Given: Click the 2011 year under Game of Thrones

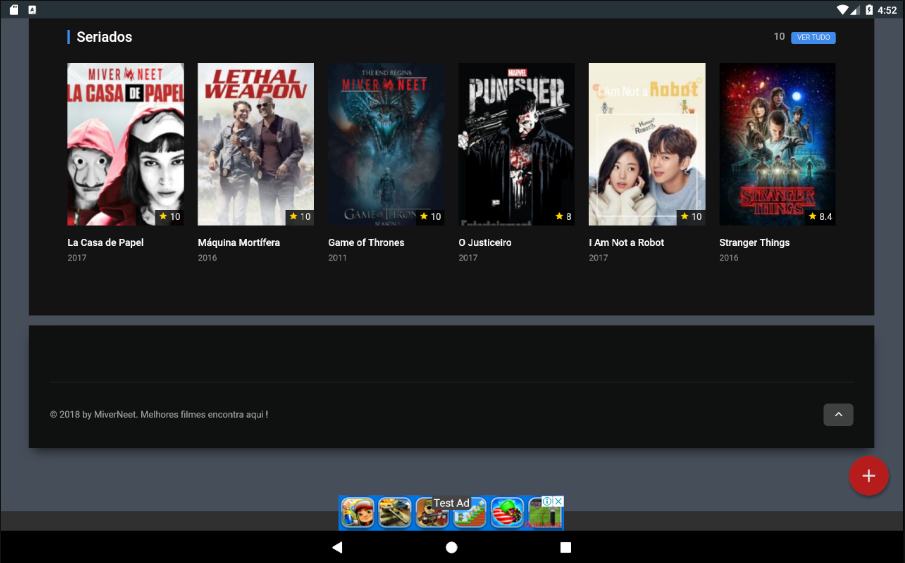Looking at the screenshot, I should [338, 258].
